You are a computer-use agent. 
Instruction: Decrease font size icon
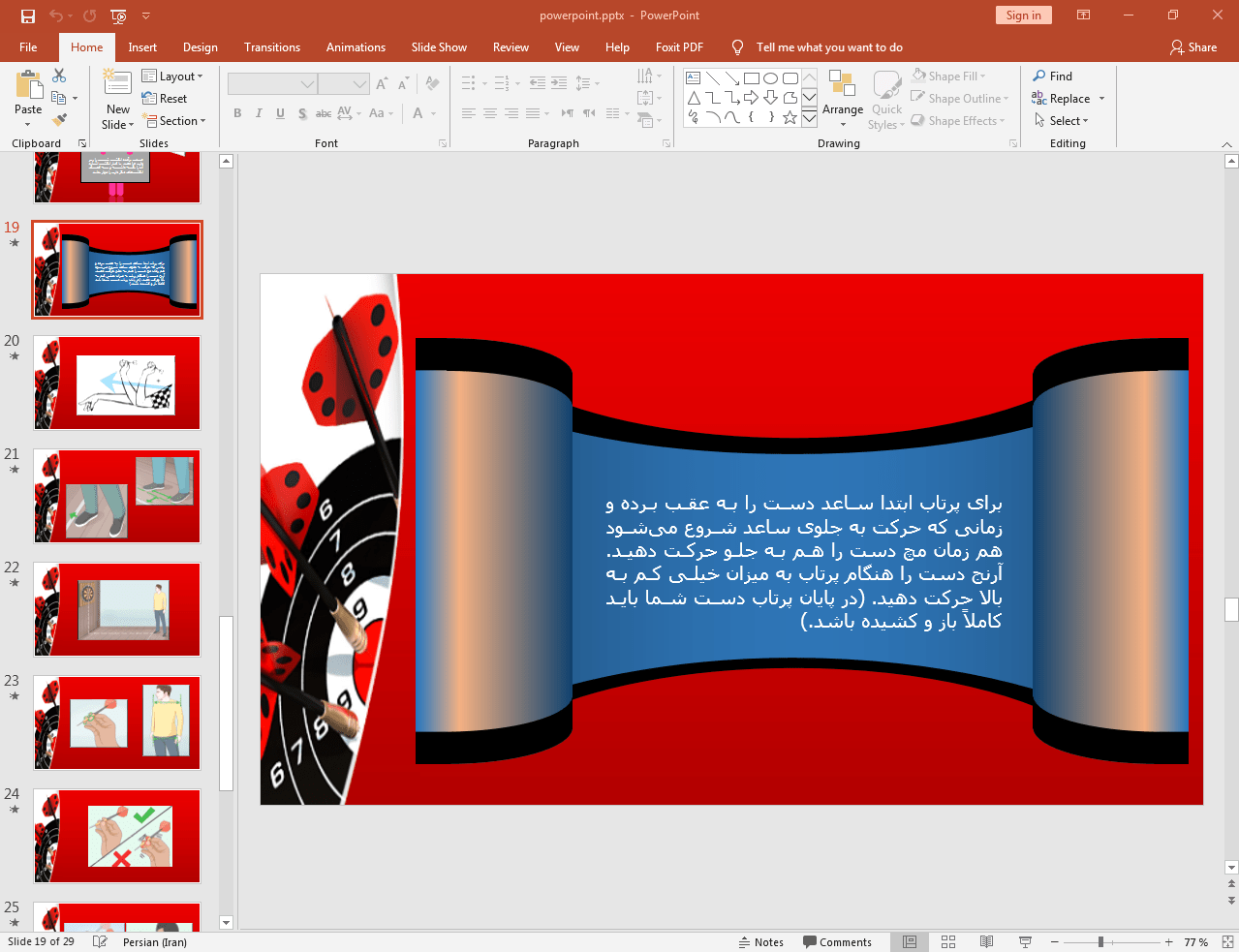coord(403,84)
